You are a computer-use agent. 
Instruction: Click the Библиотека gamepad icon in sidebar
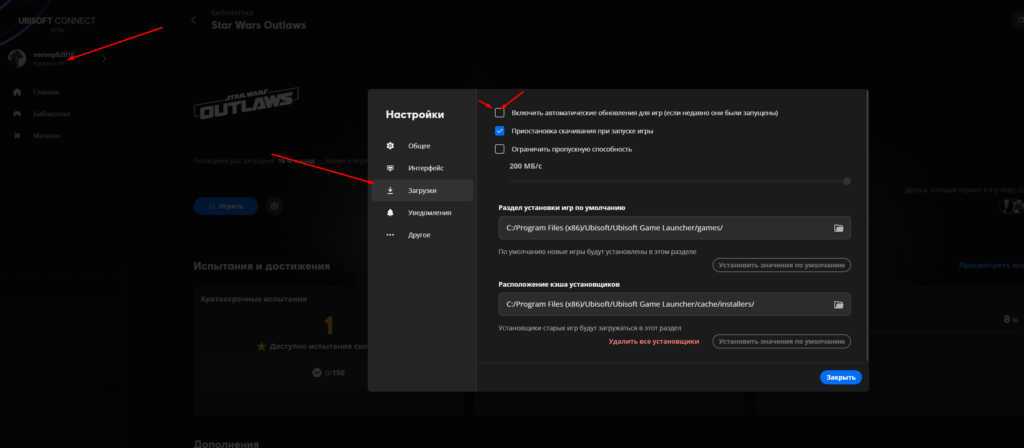click(x=17, y=114)
